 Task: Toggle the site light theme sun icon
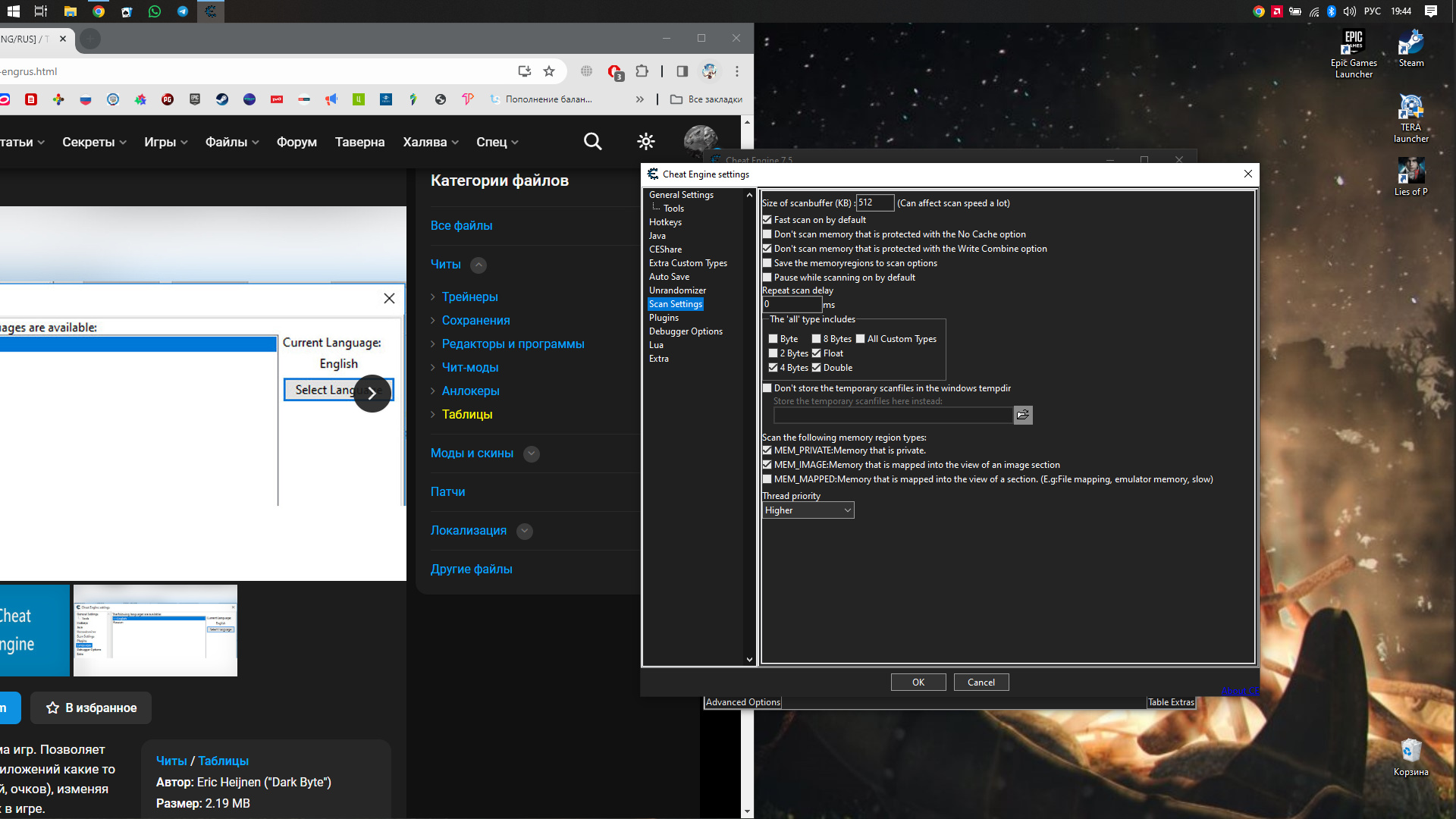pyautogui.click(x=646, y=142)
